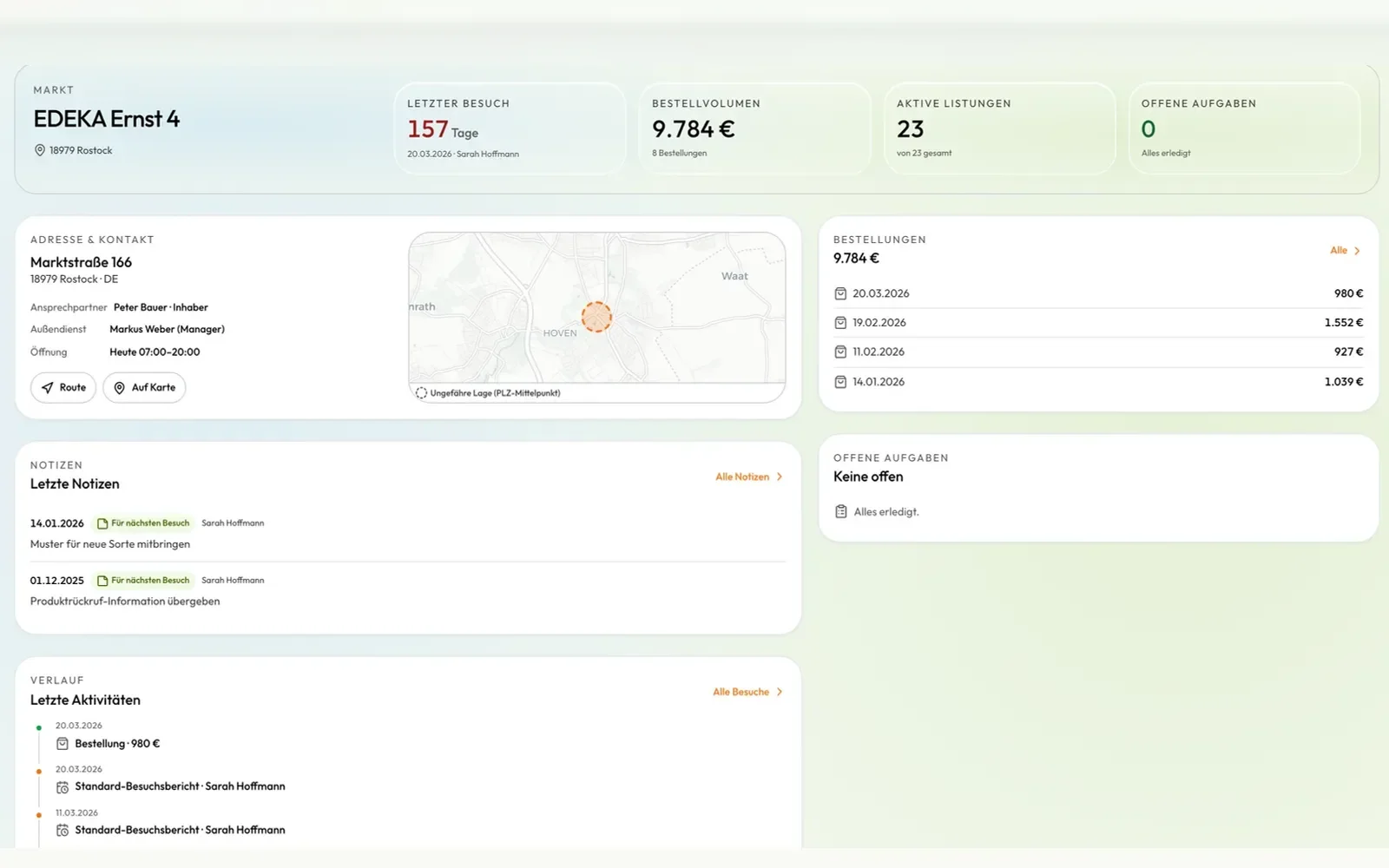
Task: Click the Keine offen heading
Action: pos(868,477)
